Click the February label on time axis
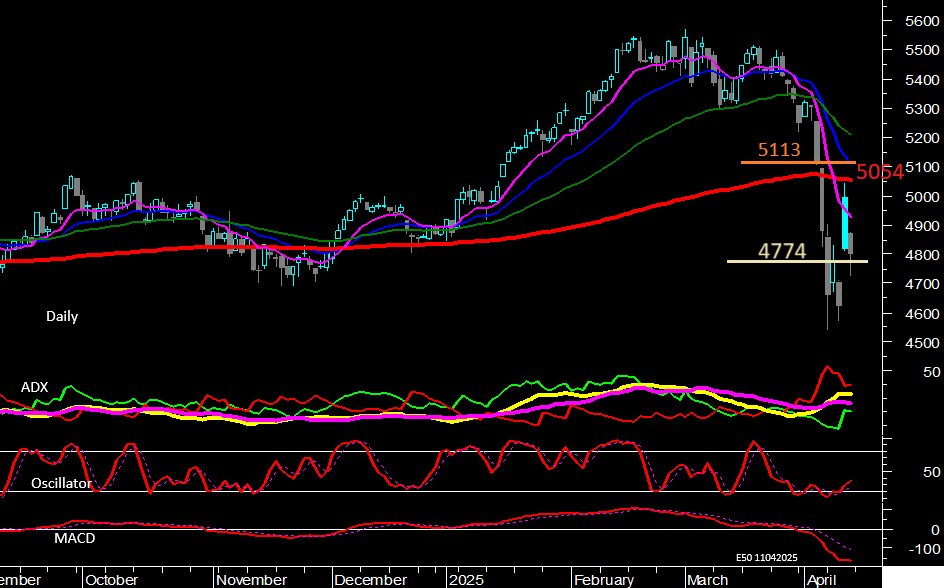Screen dimensions: 944x588 tap(604, 580)
